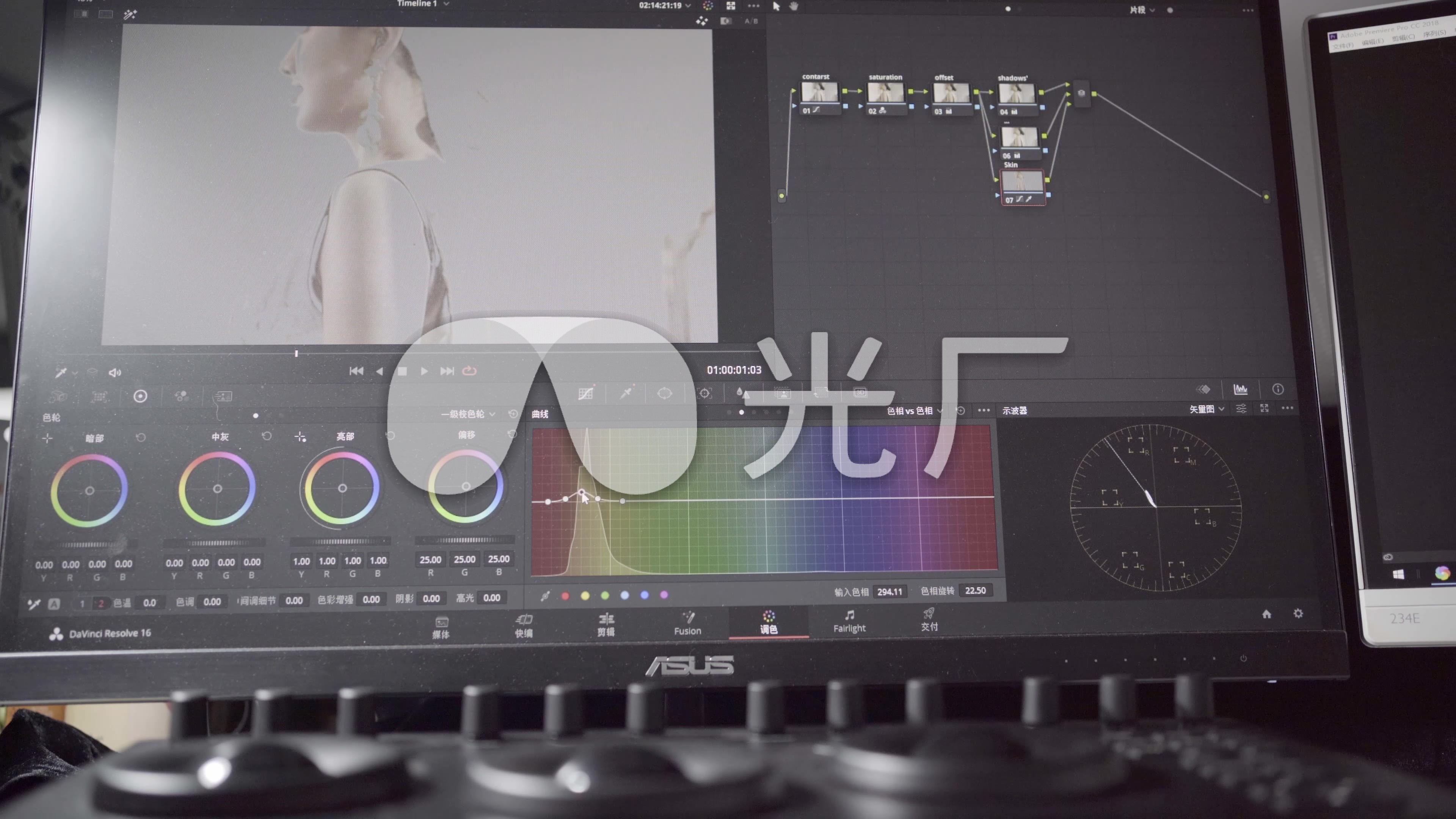Toggle loop playback
The width and height of the screenshot is (1456, 819).
tap(469, 371)
